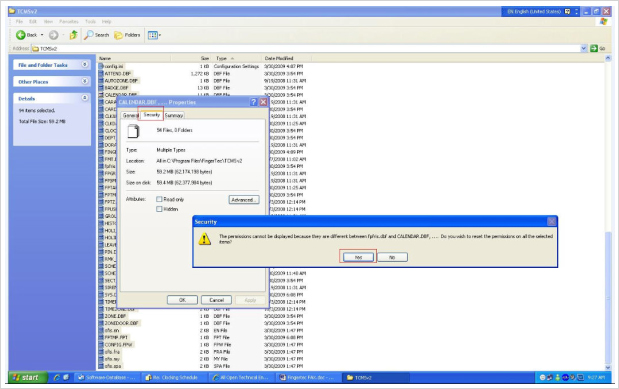Click the Show Desktop quick launch icon
The height and width of the screenshot is (389, 619).
66,378
